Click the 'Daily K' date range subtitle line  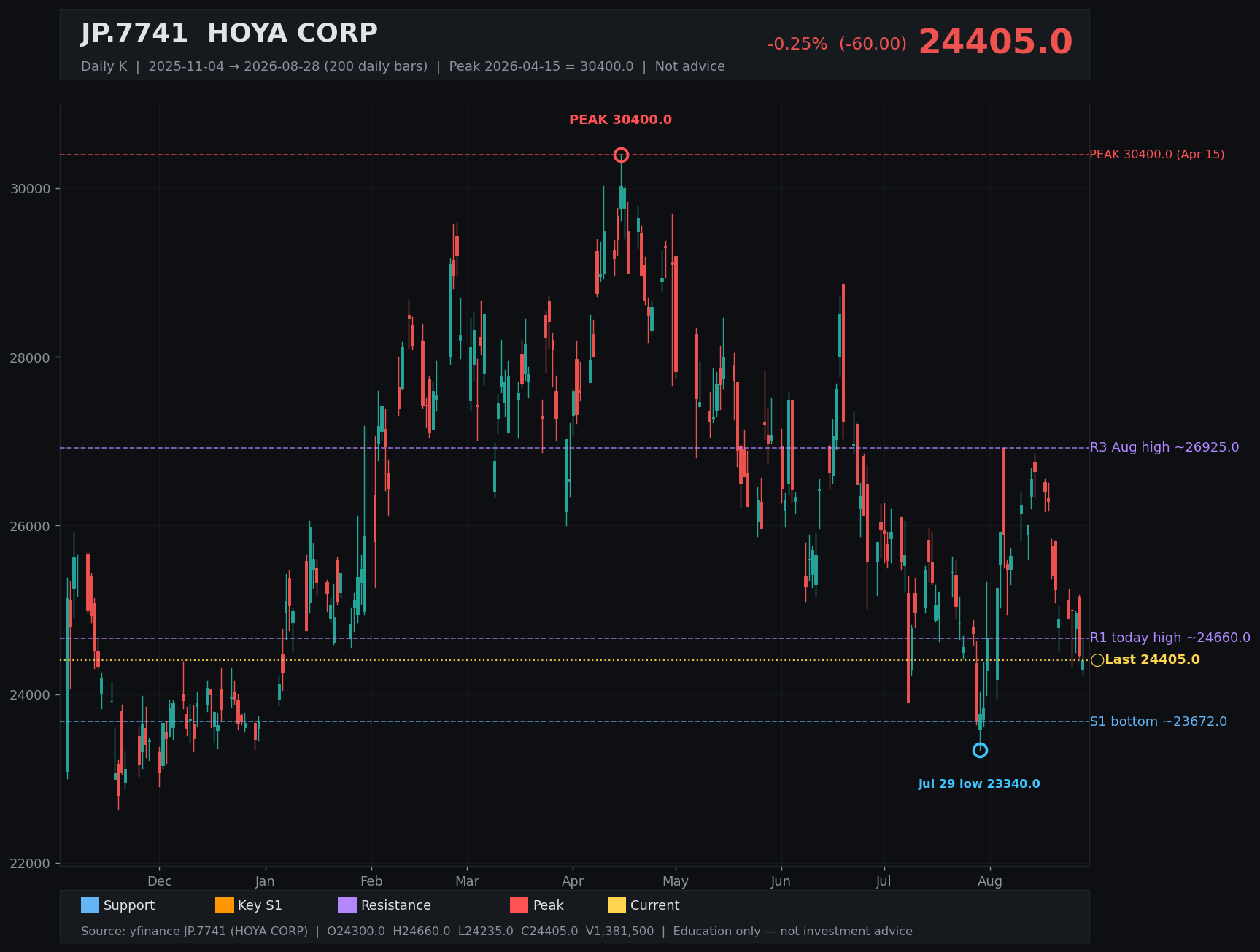[403, 66]
